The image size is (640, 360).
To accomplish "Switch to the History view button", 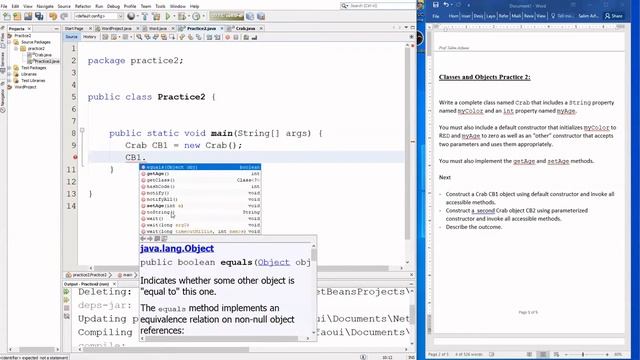I will coord(89,37).
